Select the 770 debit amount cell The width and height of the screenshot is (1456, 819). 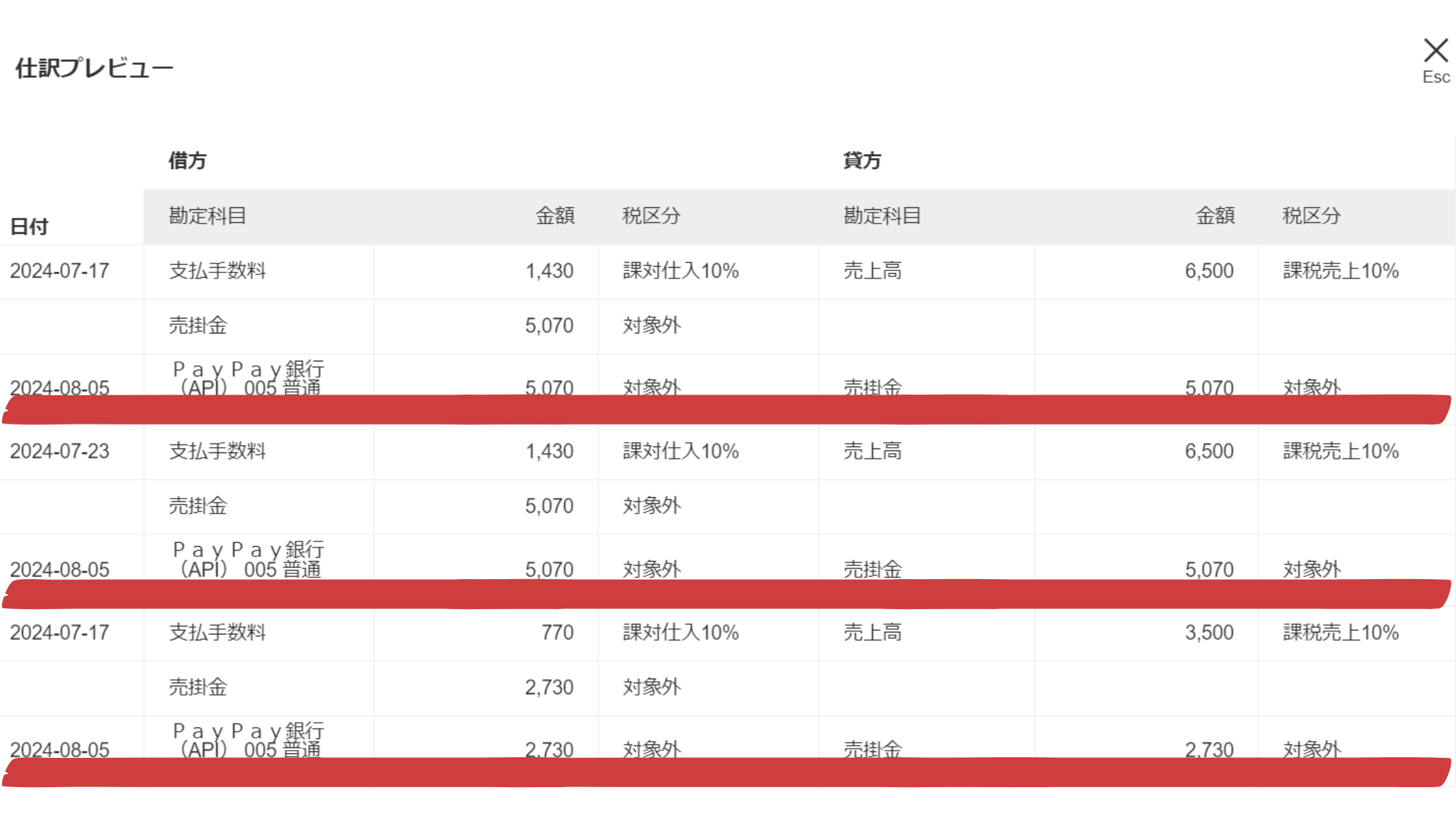(x=557, y=632)
